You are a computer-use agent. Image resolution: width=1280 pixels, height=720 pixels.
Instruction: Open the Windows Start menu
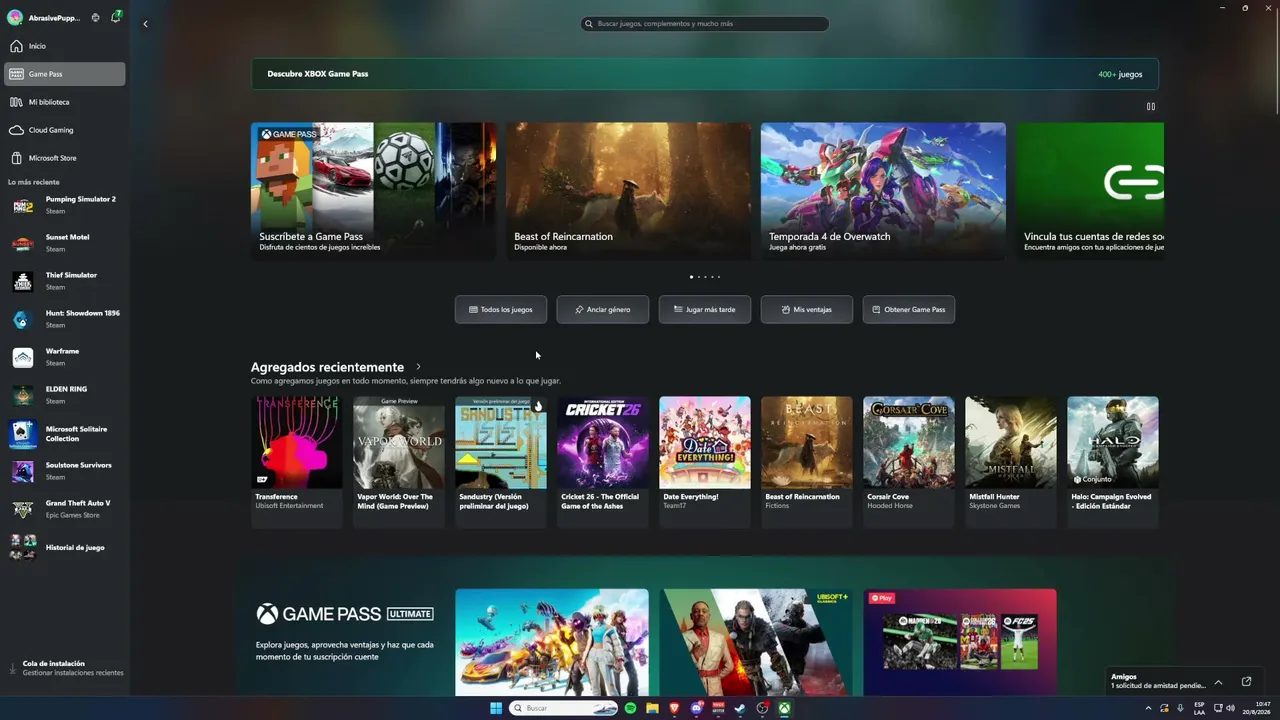[496, 708]
